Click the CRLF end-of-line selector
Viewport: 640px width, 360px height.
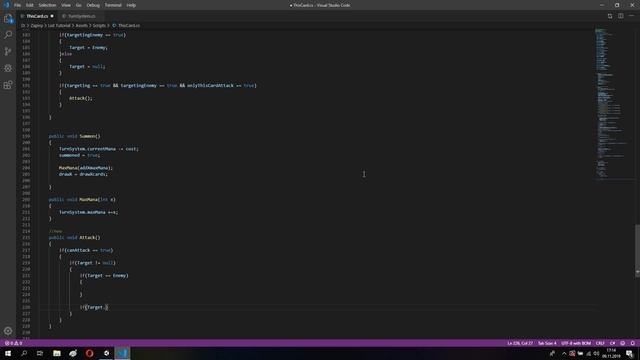coord(600,343)
